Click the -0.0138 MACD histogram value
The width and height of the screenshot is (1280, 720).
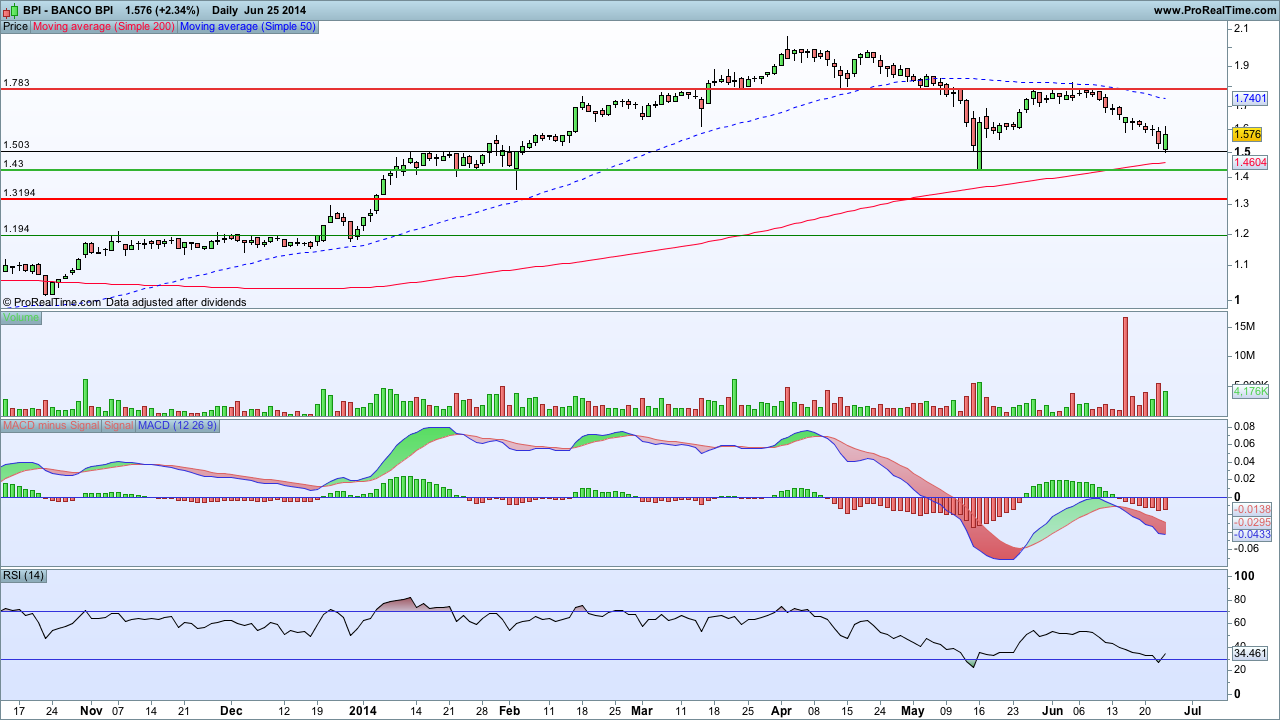point(1251,510)
